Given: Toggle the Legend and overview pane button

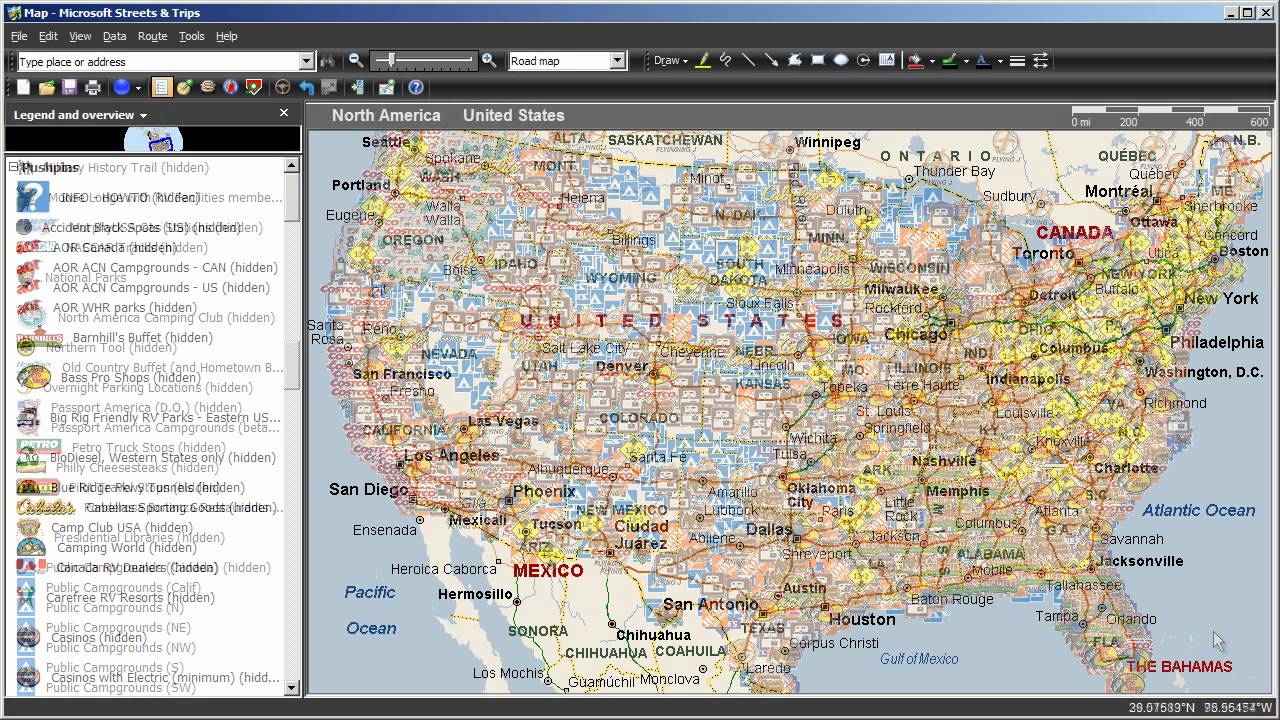Looking at the screenshot, I should pos(161,88).
